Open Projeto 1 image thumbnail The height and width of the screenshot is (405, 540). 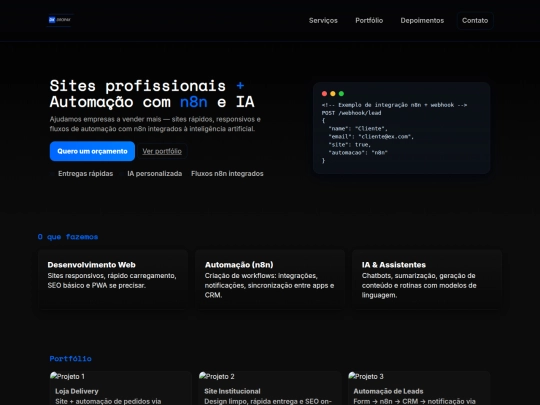[68, 376]
